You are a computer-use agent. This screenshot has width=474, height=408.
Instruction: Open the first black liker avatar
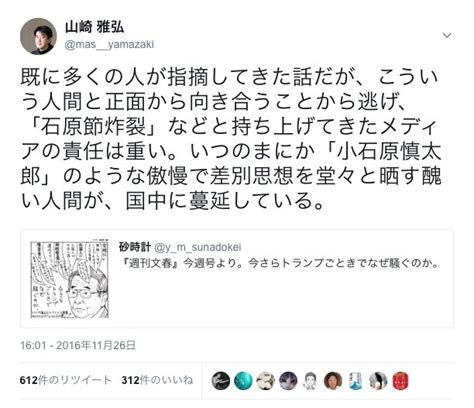coord(221,381)
